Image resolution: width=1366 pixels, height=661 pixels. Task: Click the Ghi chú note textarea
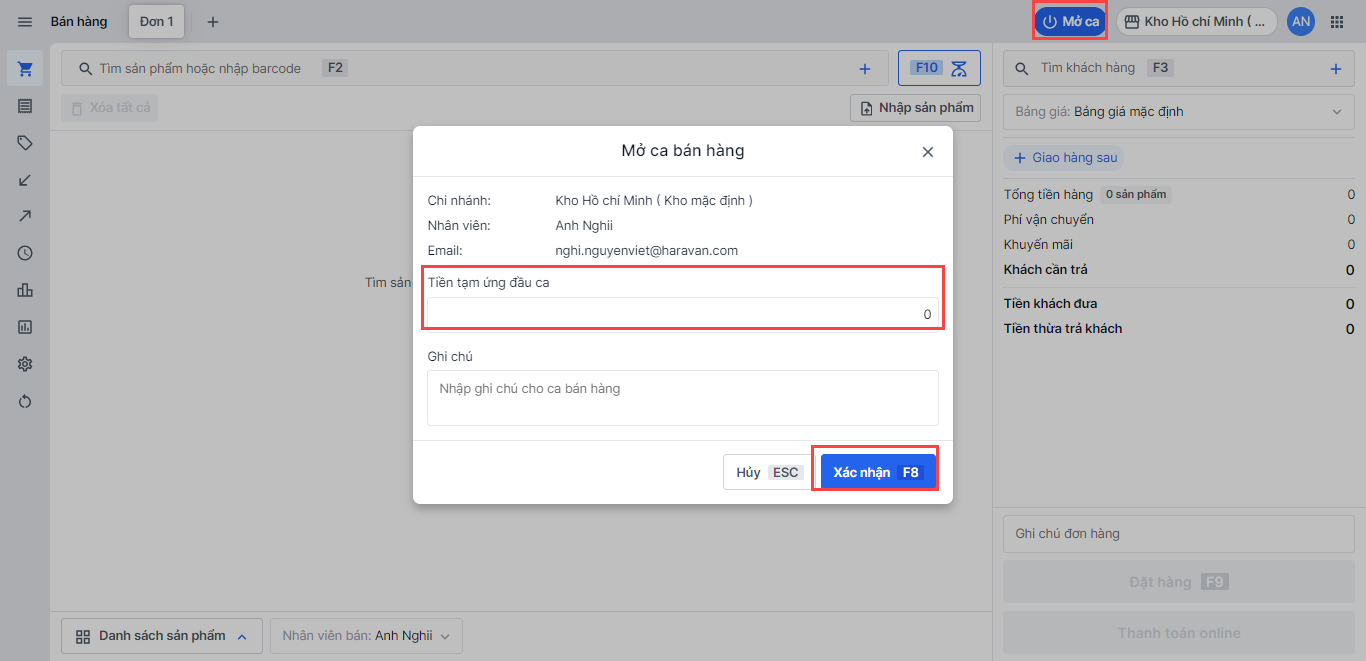[682, 398]
